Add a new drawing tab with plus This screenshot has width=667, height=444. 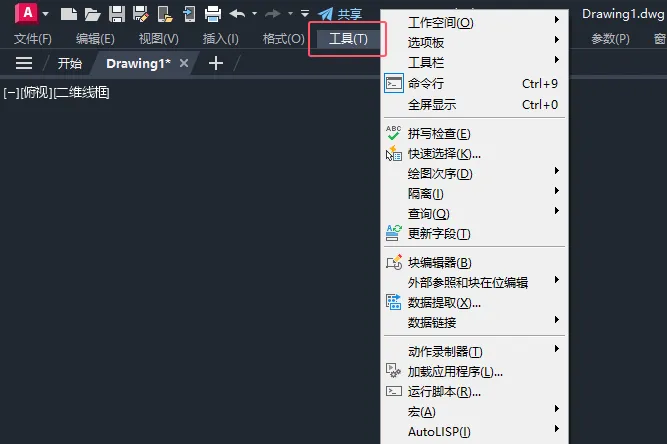point(216,63)
